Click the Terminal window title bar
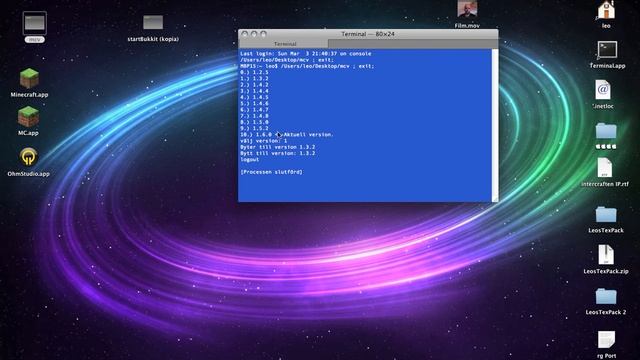 coord(368,34)
